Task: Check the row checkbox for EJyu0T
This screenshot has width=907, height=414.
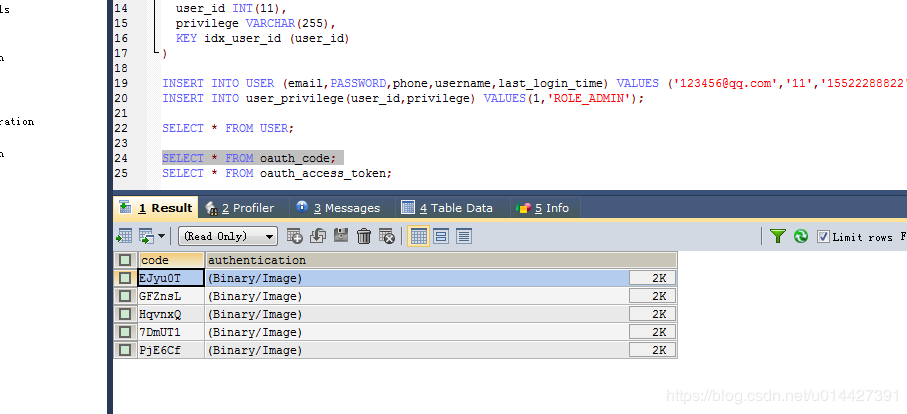Action: point(125,278)
